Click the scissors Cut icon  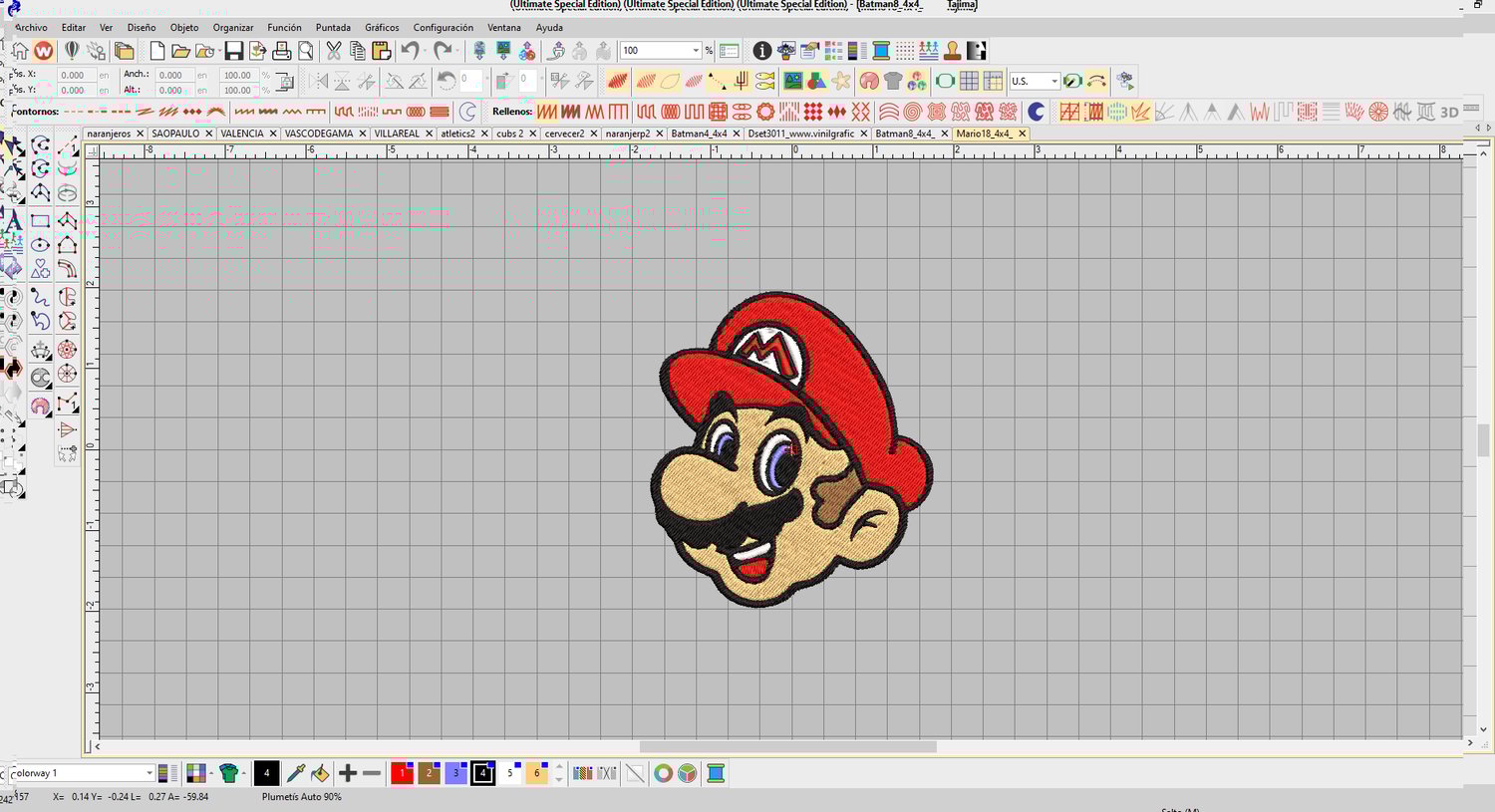point(334,51)
